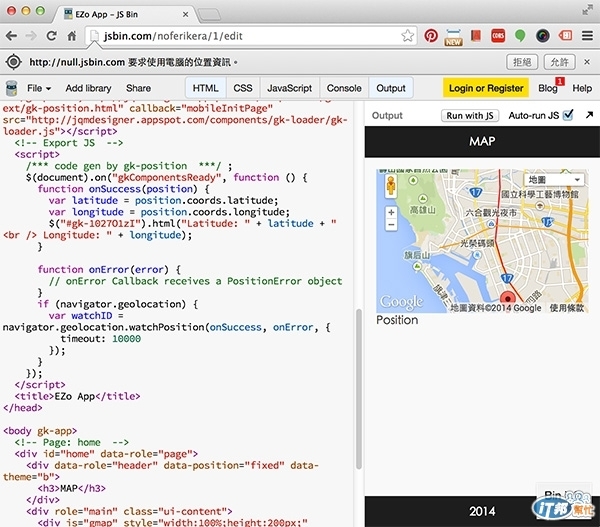600x527 pixels.
Task: Click the function onSuccess(position) line
Action: [x=123, y=189]
